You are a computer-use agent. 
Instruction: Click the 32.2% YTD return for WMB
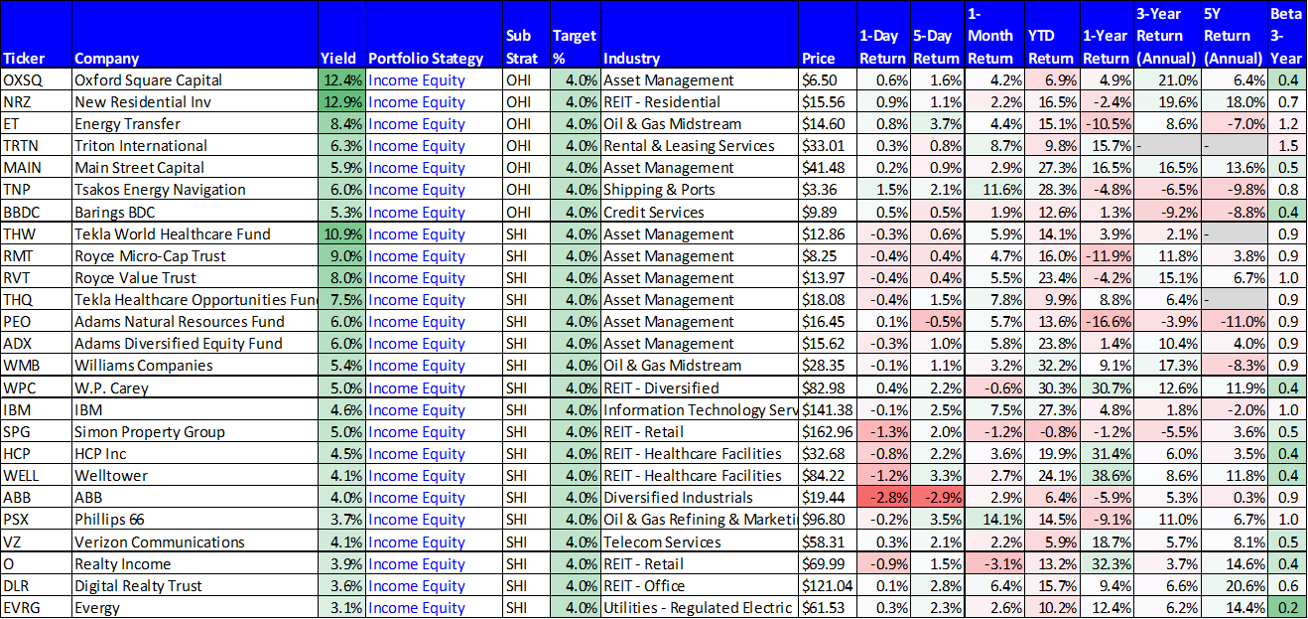[x=1052, y=366]
